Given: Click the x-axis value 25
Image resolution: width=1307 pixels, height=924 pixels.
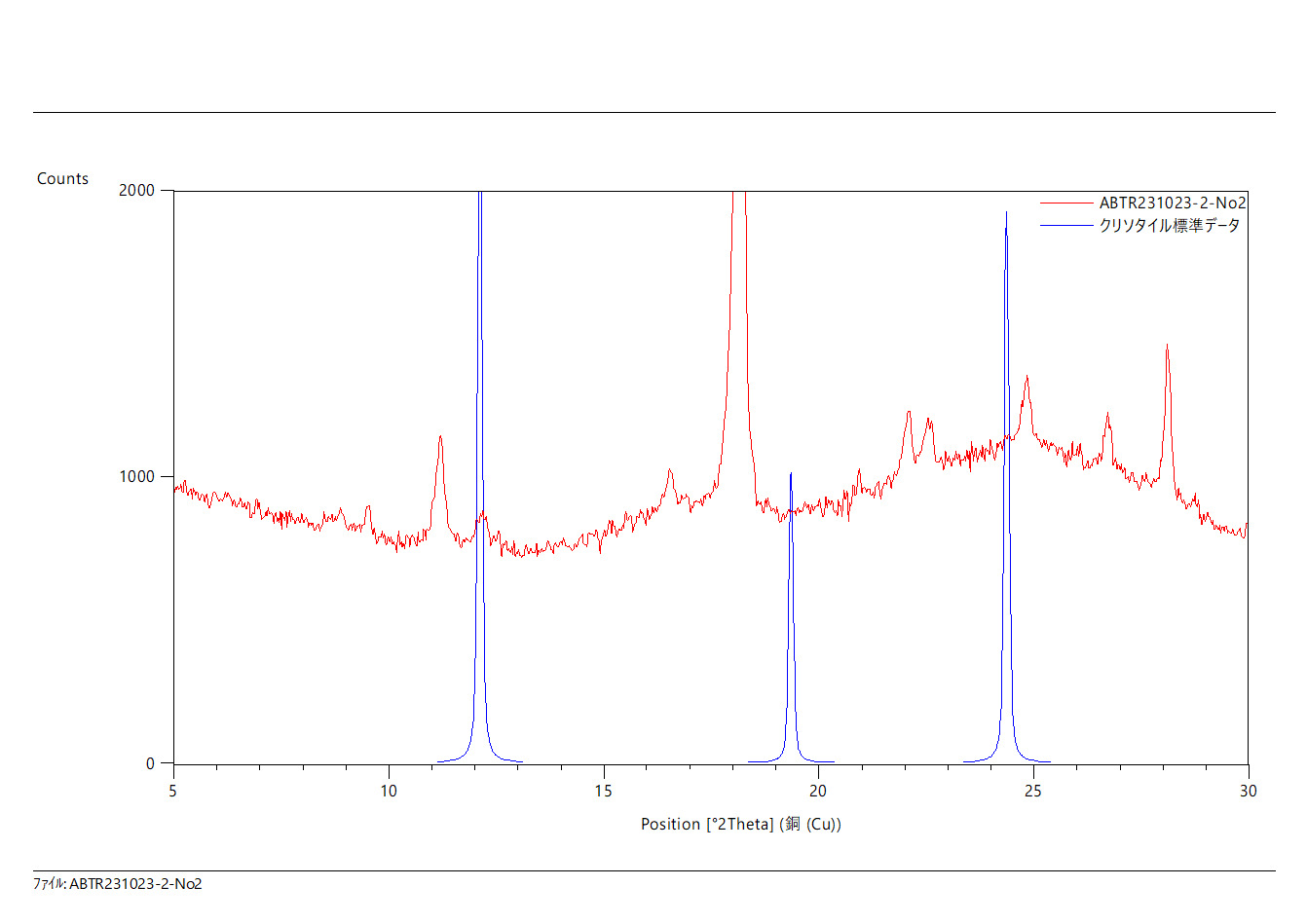Looking at the screenshot, I should [x=1033, y=791].
